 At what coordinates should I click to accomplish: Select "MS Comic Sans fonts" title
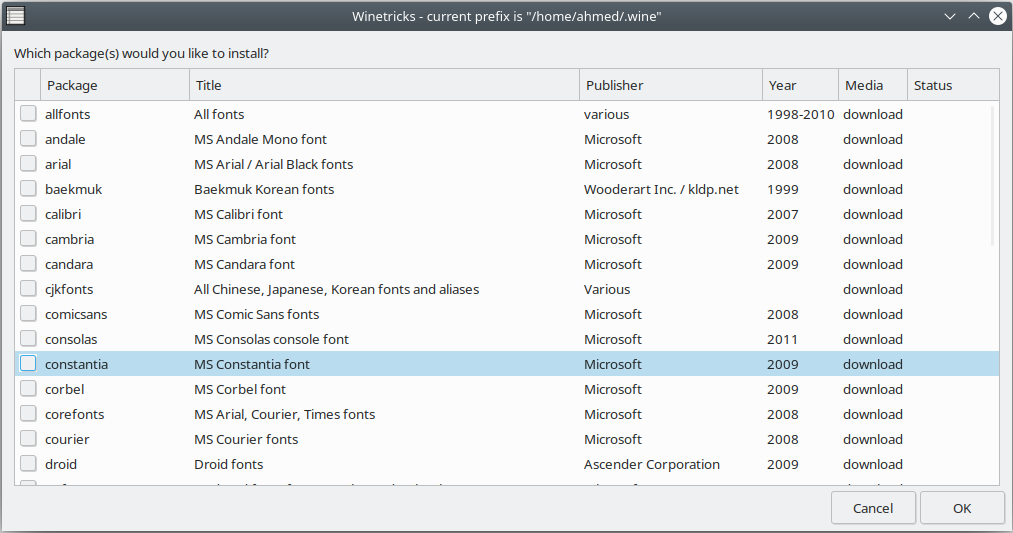click(256, 314)
